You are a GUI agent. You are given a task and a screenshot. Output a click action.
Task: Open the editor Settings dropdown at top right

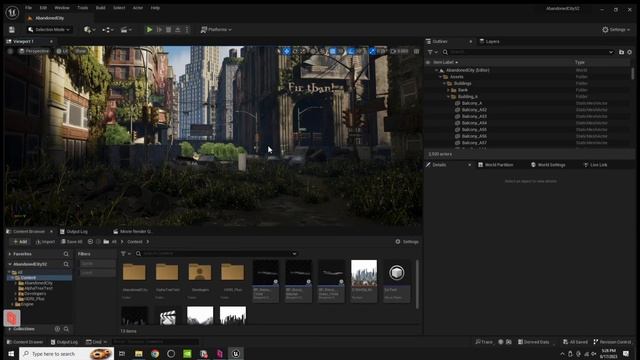point(616,30)
